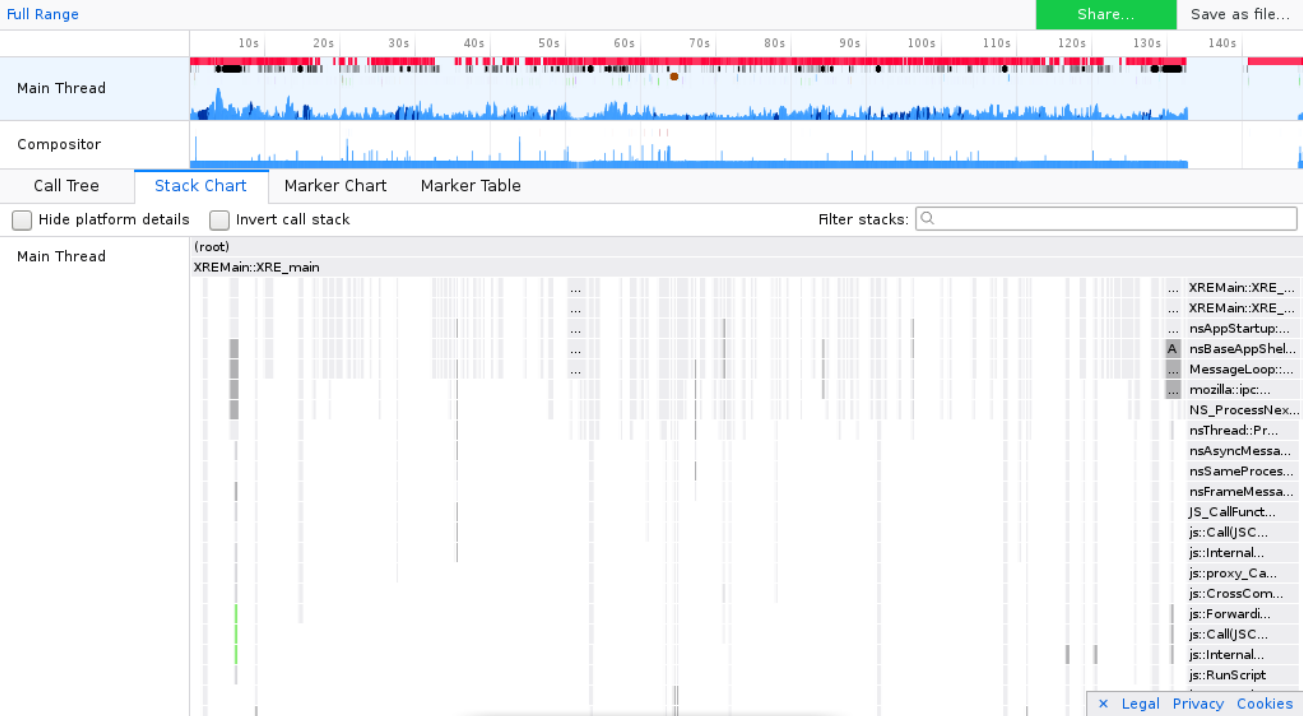Click the Cookies footer link
The height and width of the screenshot is (716, 1303).
pyautogui.click(x=1264, y=704)
